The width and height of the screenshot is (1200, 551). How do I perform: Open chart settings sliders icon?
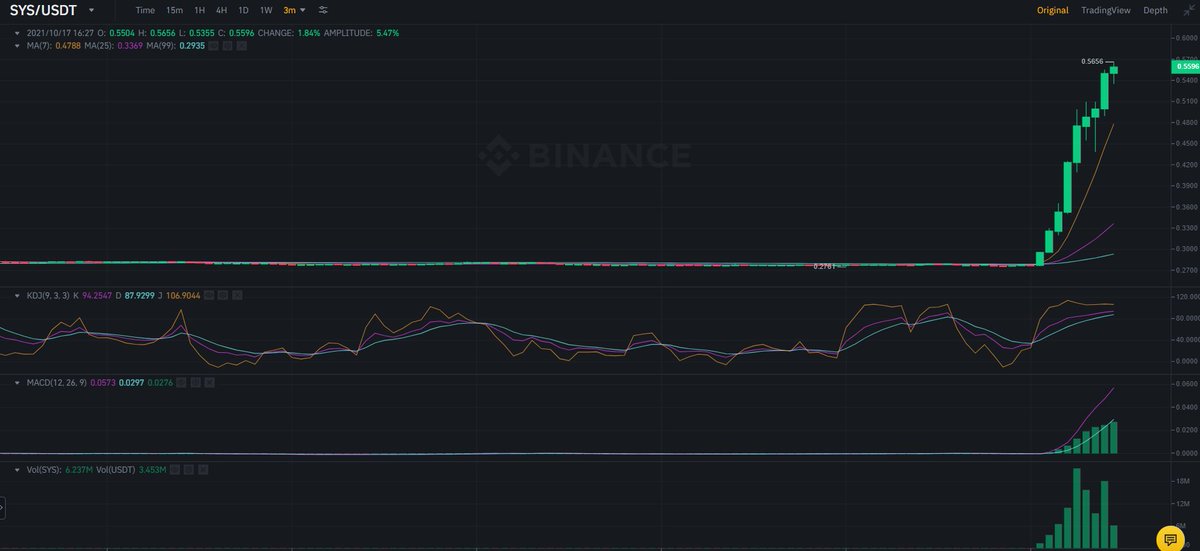(323, 10)
